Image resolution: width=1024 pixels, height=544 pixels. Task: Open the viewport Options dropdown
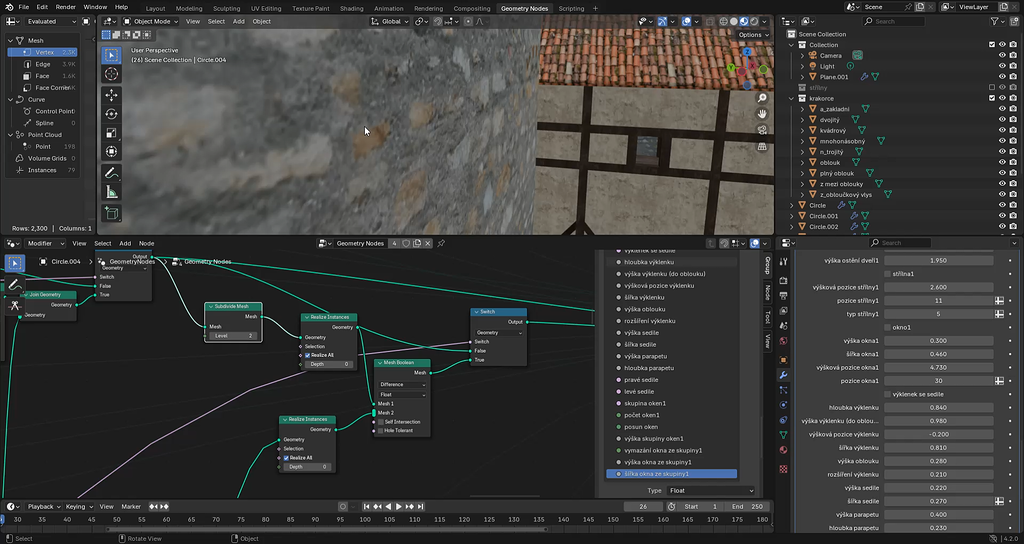pos(753,35)
